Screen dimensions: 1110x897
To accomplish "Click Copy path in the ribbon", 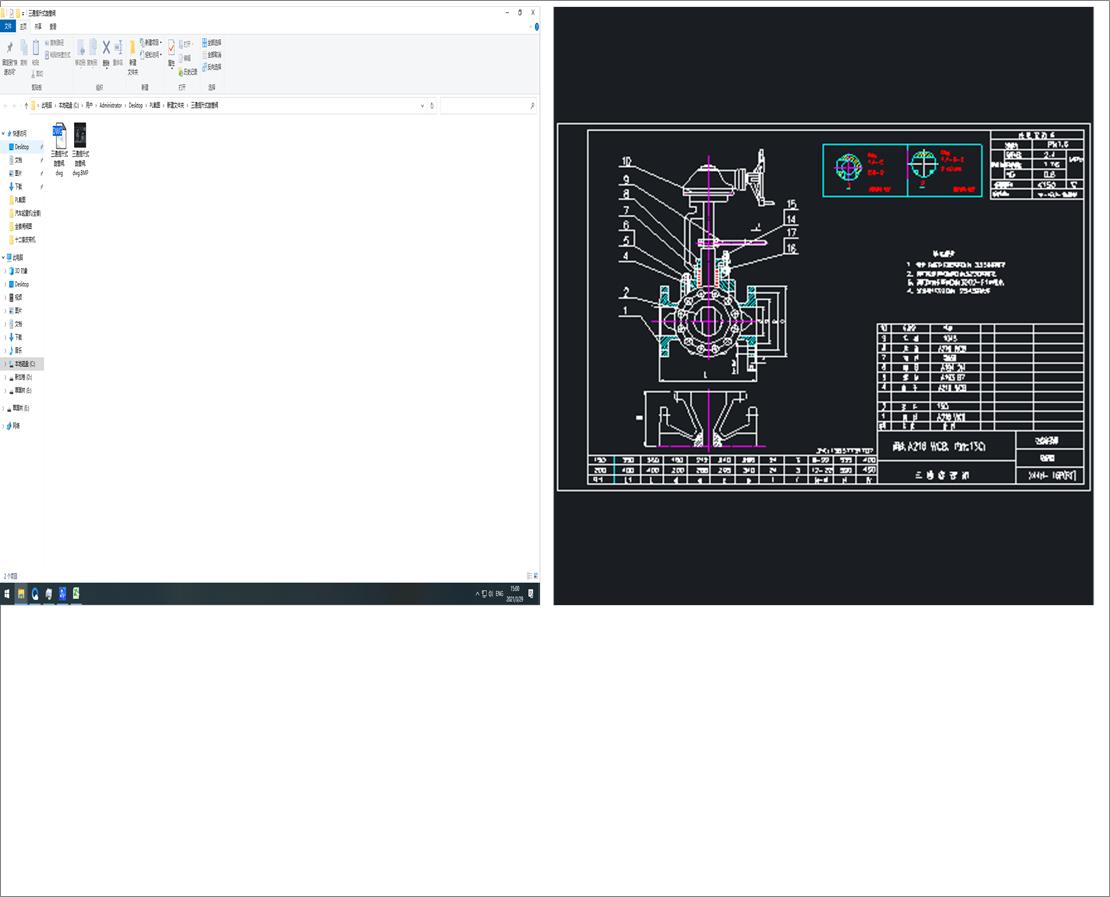I will click(55, 42).
